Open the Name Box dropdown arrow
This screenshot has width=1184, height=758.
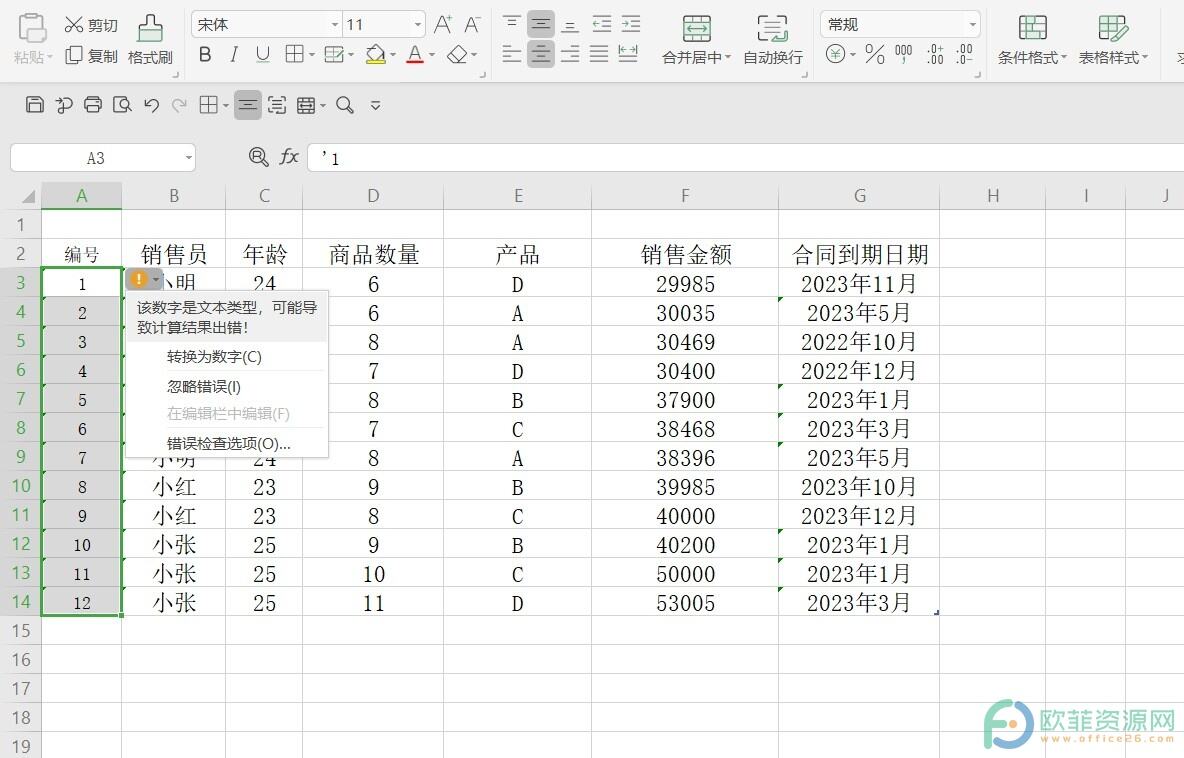pos(188,158)
